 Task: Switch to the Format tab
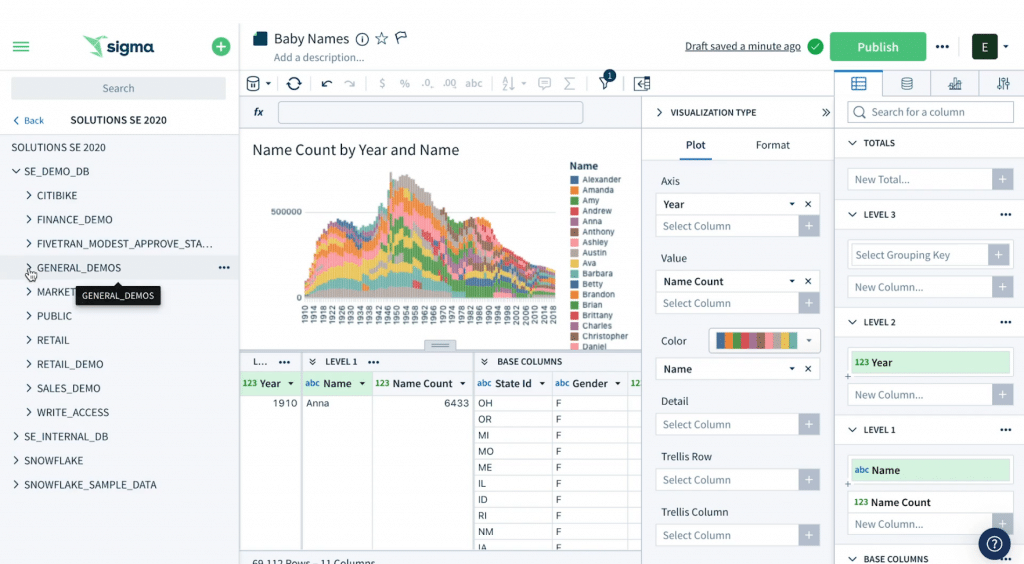(772, 145)
